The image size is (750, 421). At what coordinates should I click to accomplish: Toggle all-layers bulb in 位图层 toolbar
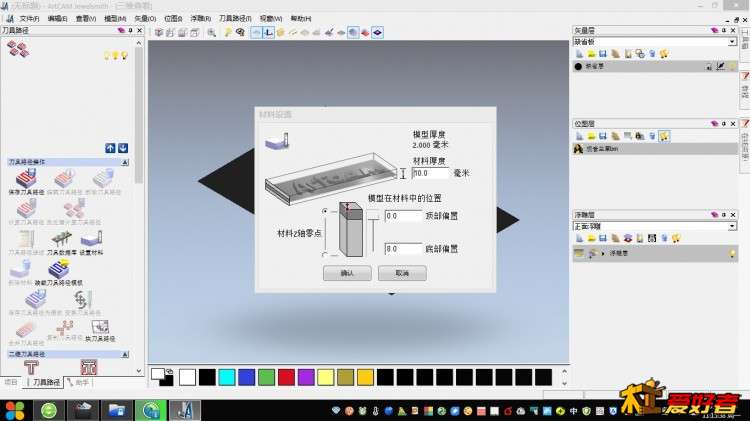[664, 136]
